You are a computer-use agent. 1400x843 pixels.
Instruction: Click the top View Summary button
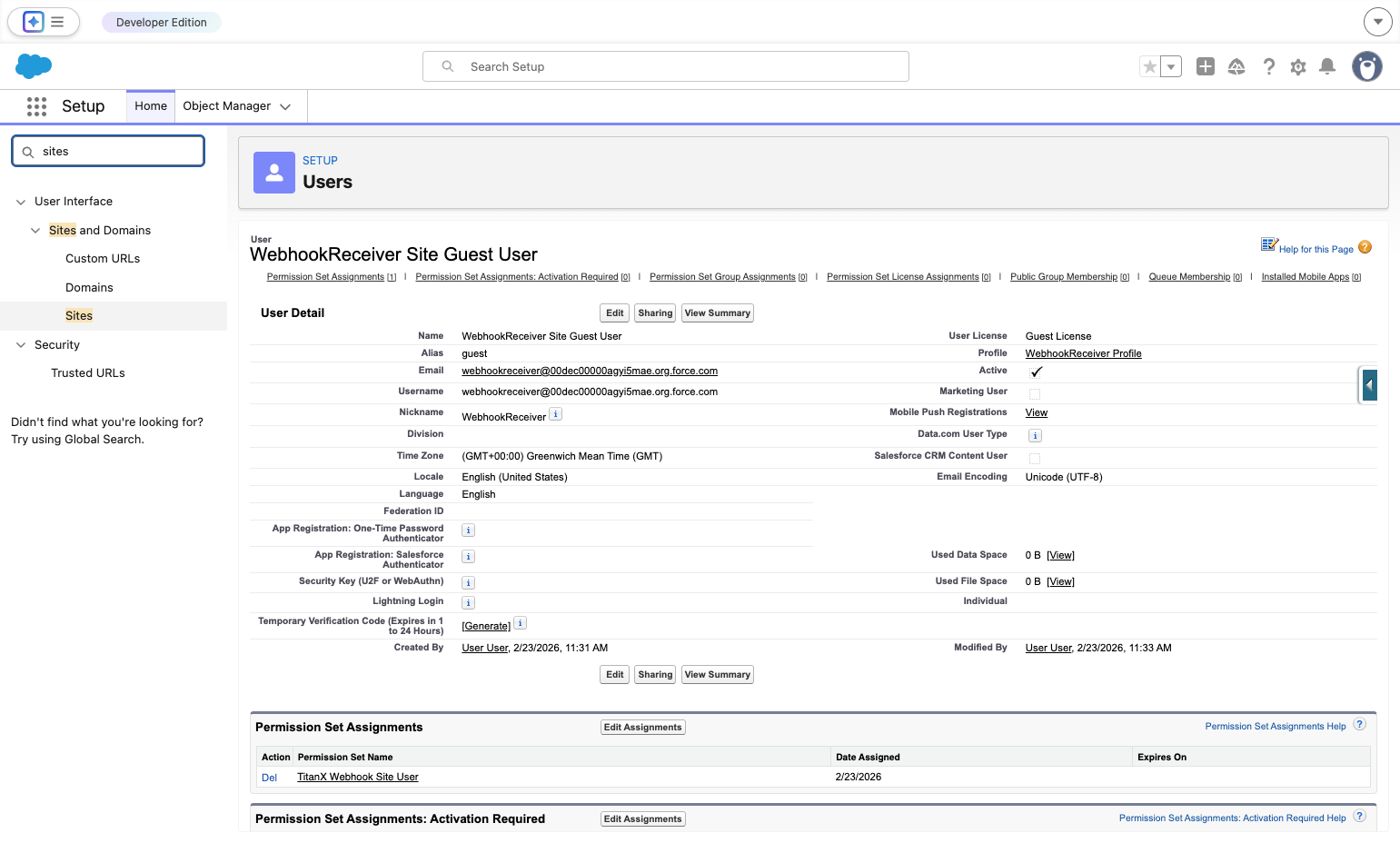coord(718,313)
